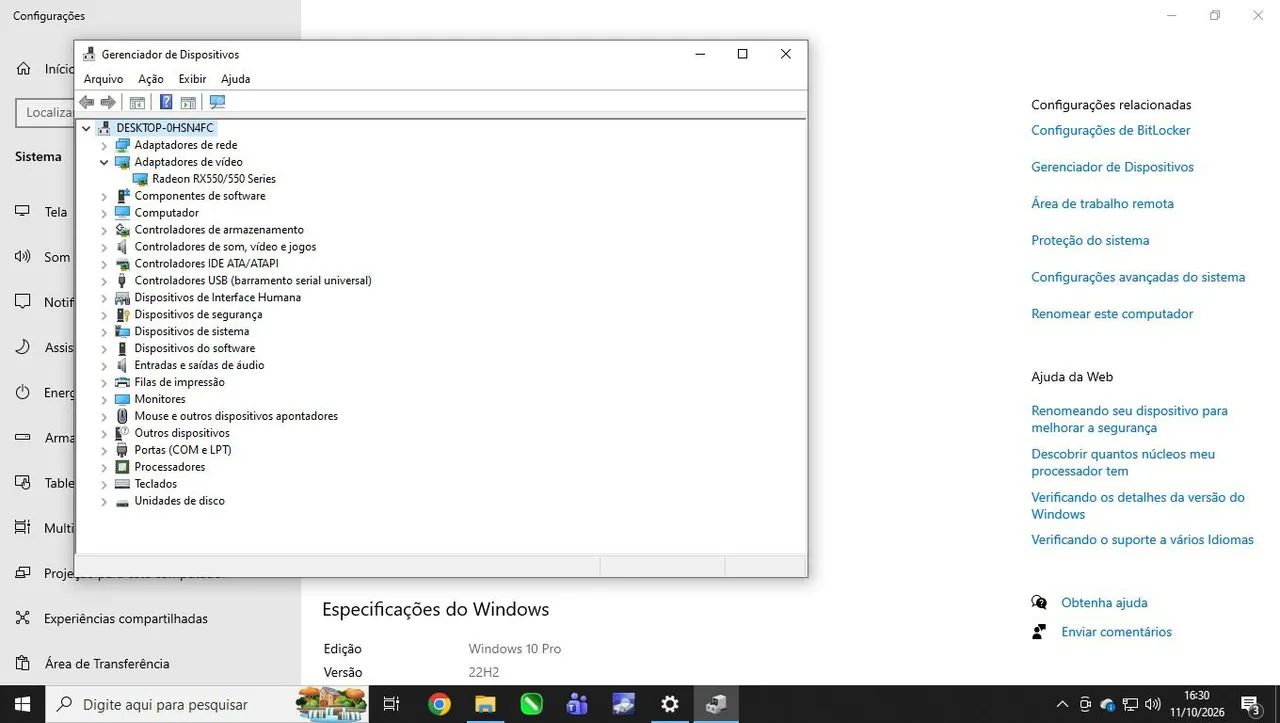Viewport: 1280px width, 723px height.
Task: Open the Exibir menu
Action: pyautogui.click(x=192, y=79)
